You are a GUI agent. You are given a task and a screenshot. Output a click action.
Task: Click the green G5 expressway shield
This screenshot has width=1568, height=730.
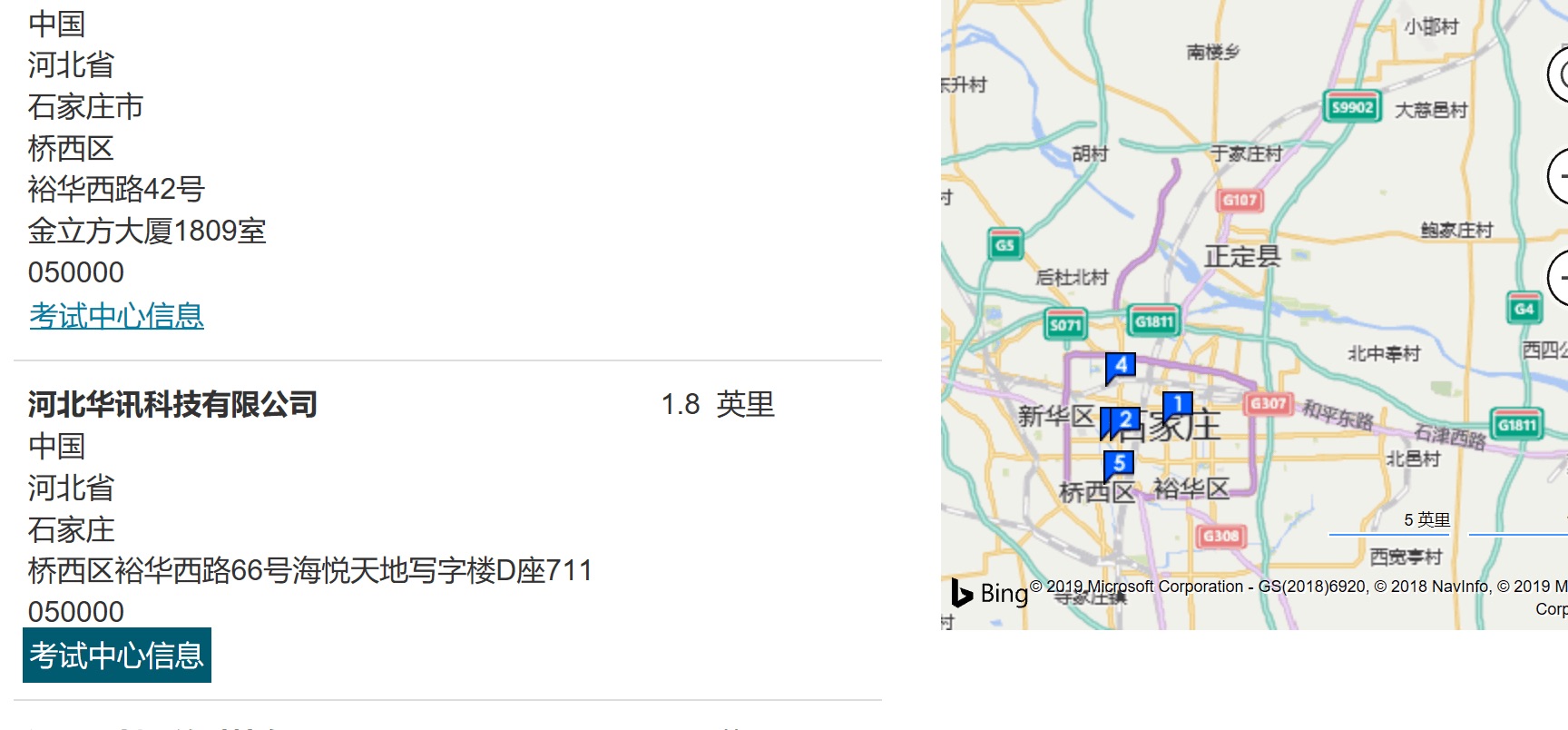[1004, 245]
